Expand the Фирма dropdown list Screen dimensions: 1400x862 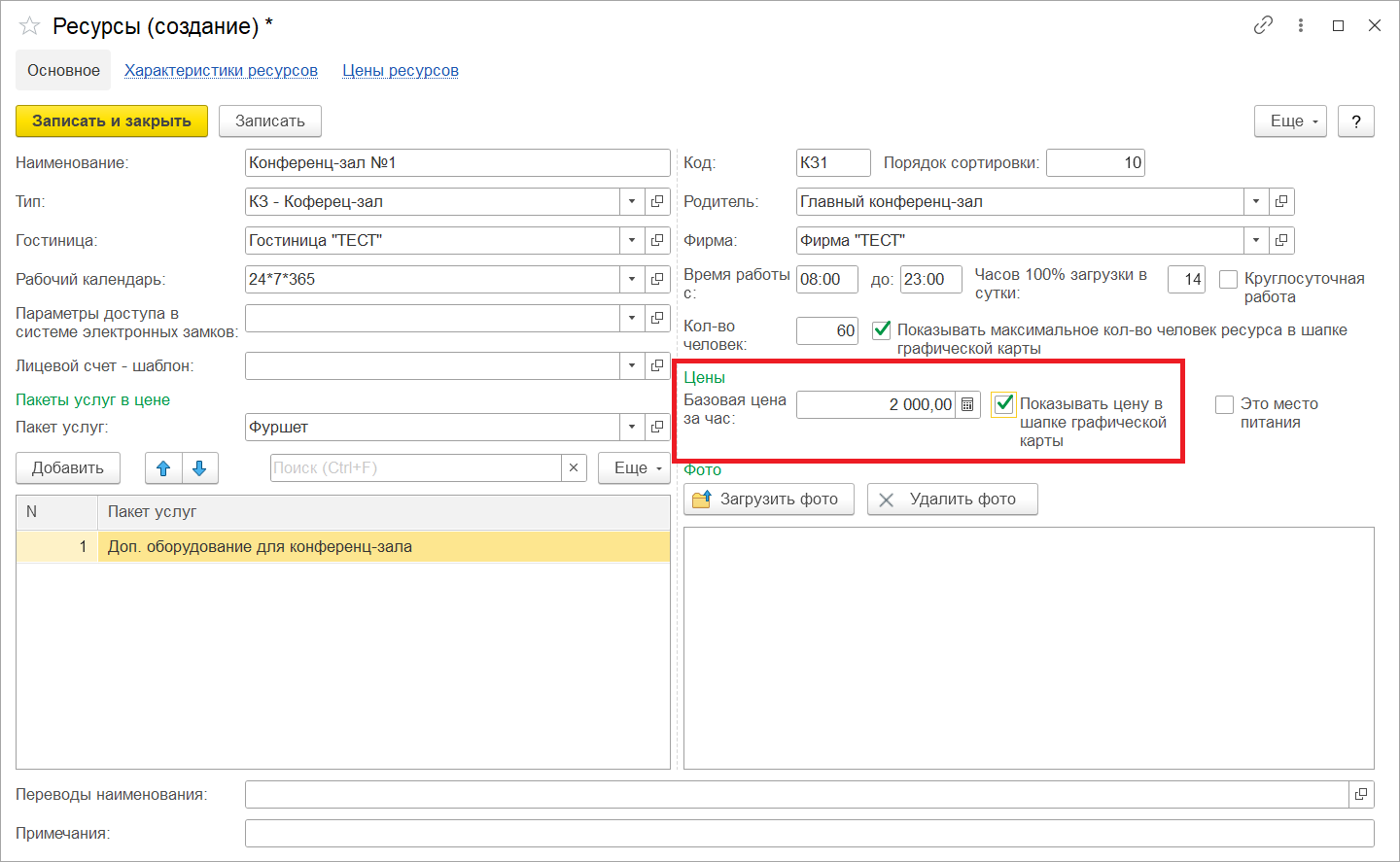1256,240
